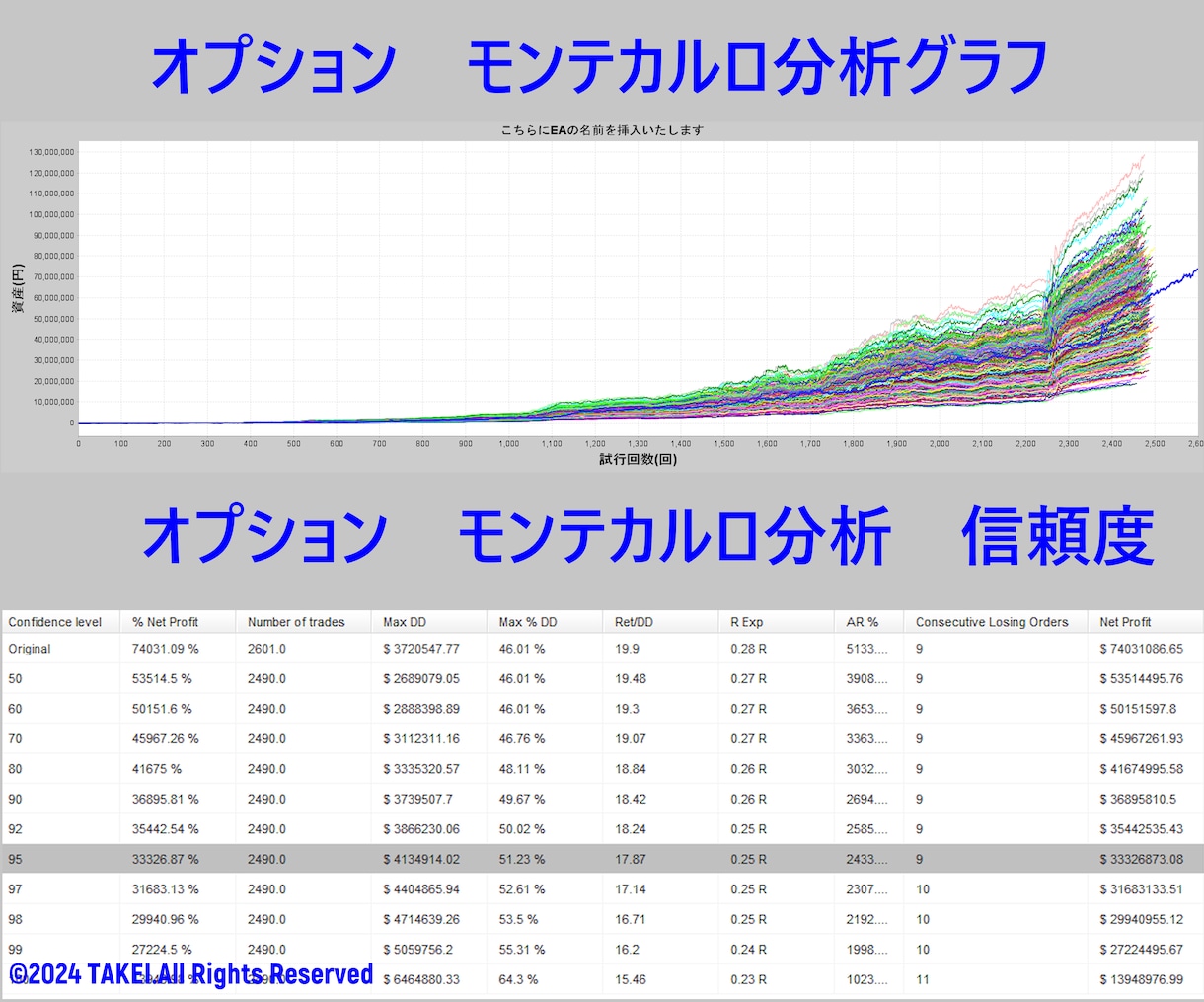Click the 50151.6 % cell
This screenshot has height=1002, width=1204.
[162, 709]
